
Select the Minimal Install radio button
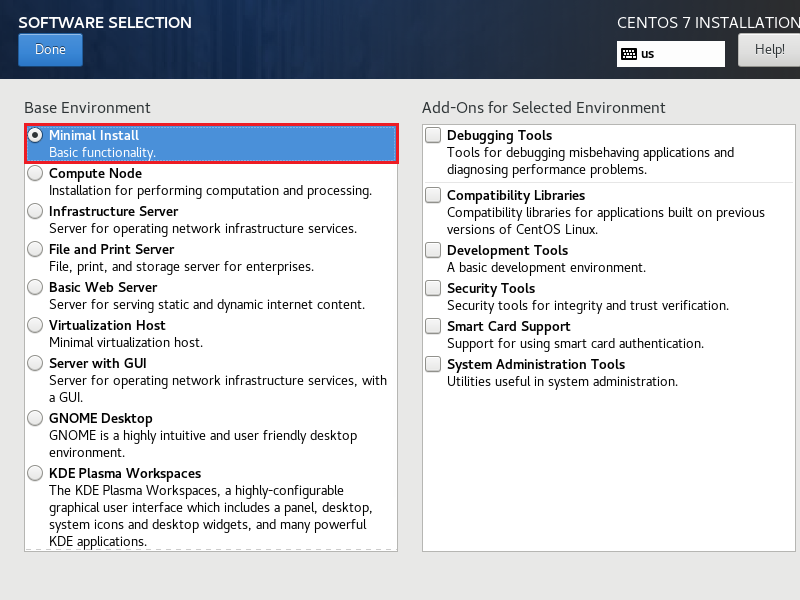coord(35,135)
